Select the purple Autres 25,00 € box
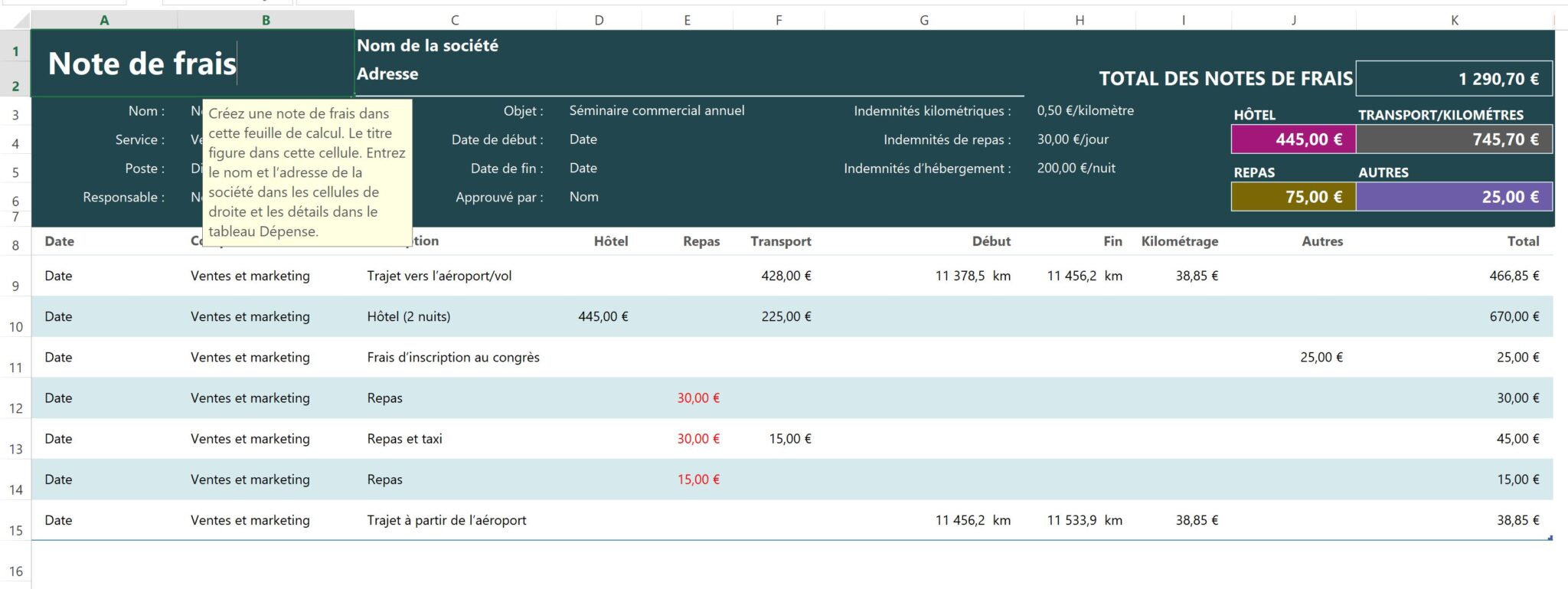This screenshot has width=1568, height=589. coord(1454,197)
